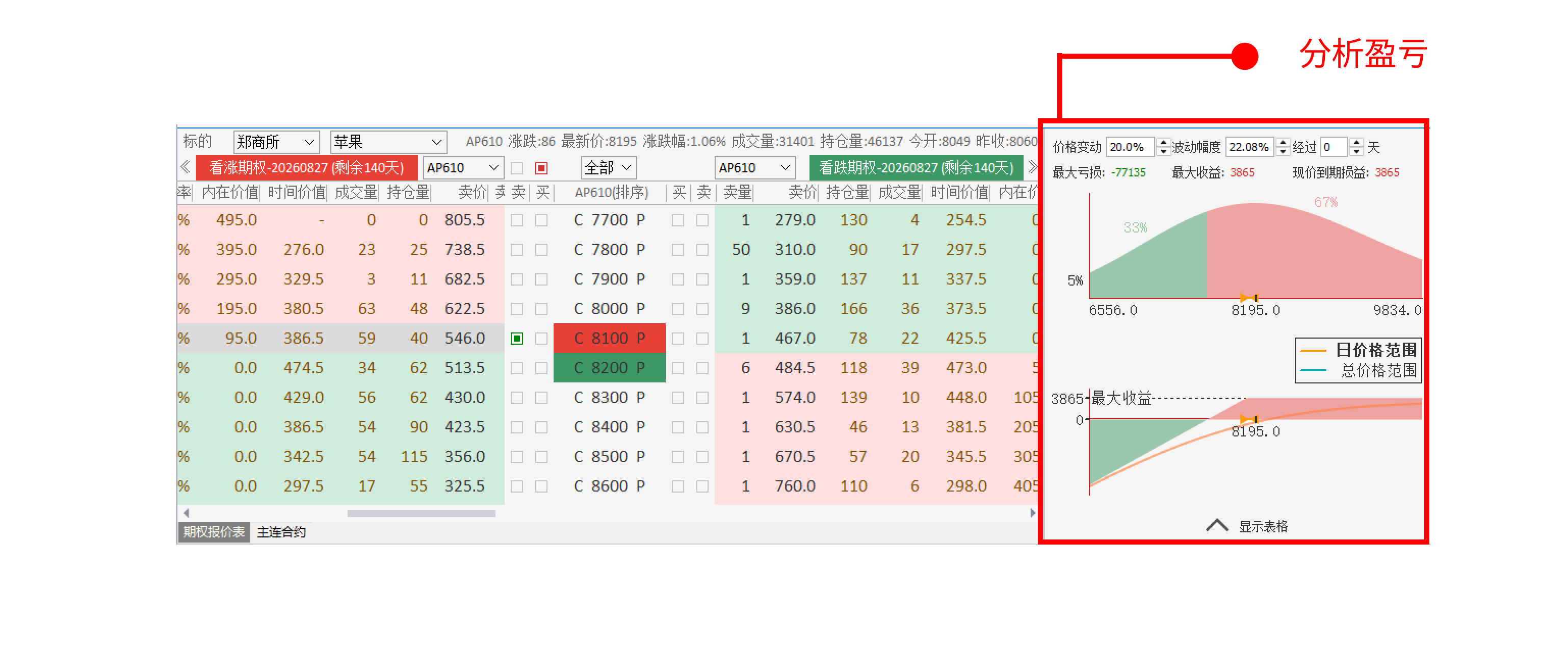Click the up chevron beside 显示表格
This screenshot has height=670, width=1568.
pyautogui.click(x=1216, y=526)
